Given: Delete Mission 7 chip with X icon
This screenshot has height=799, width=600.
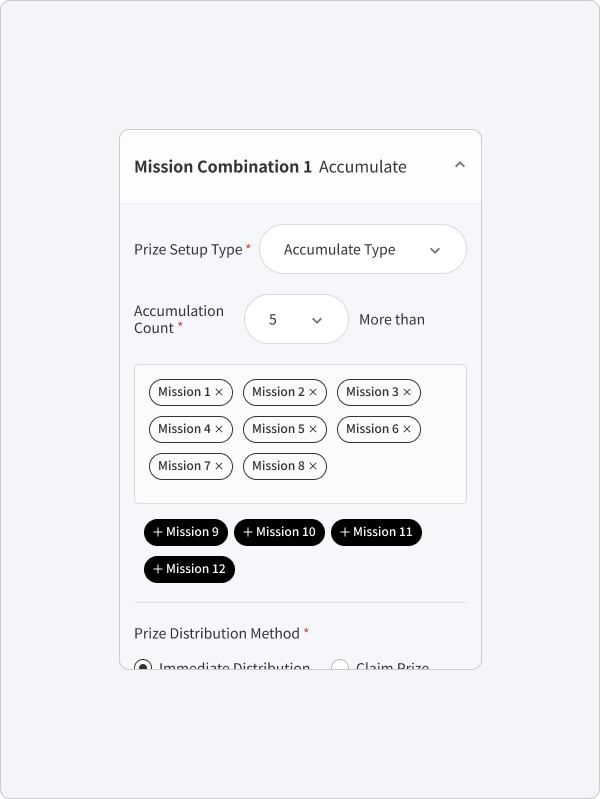Looking at the screenshot, I should click(219, 466).
